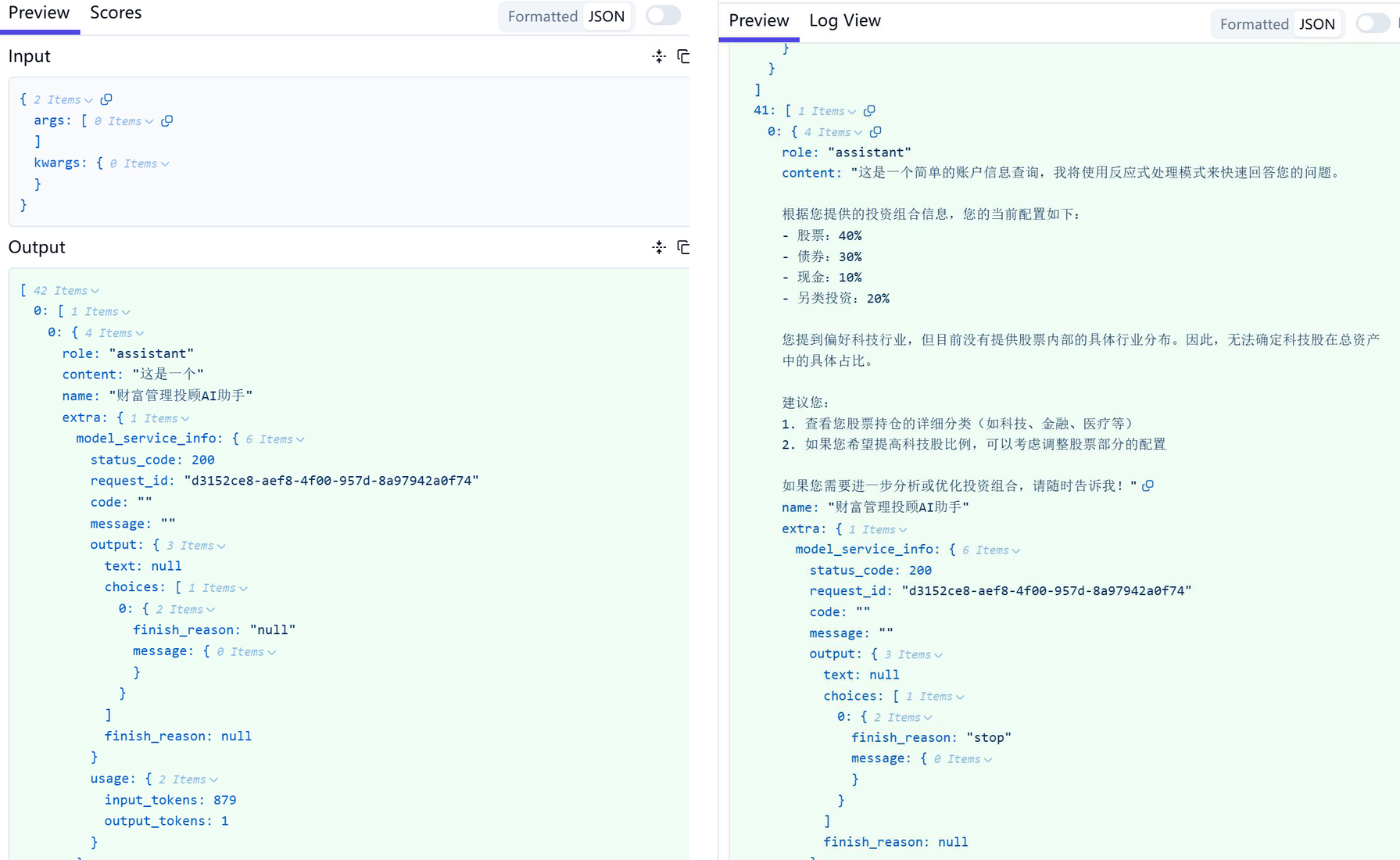This screenshot has height=860, width=1400.
Task: Select Formatted view in left panel
Action: tap(542, 16)
